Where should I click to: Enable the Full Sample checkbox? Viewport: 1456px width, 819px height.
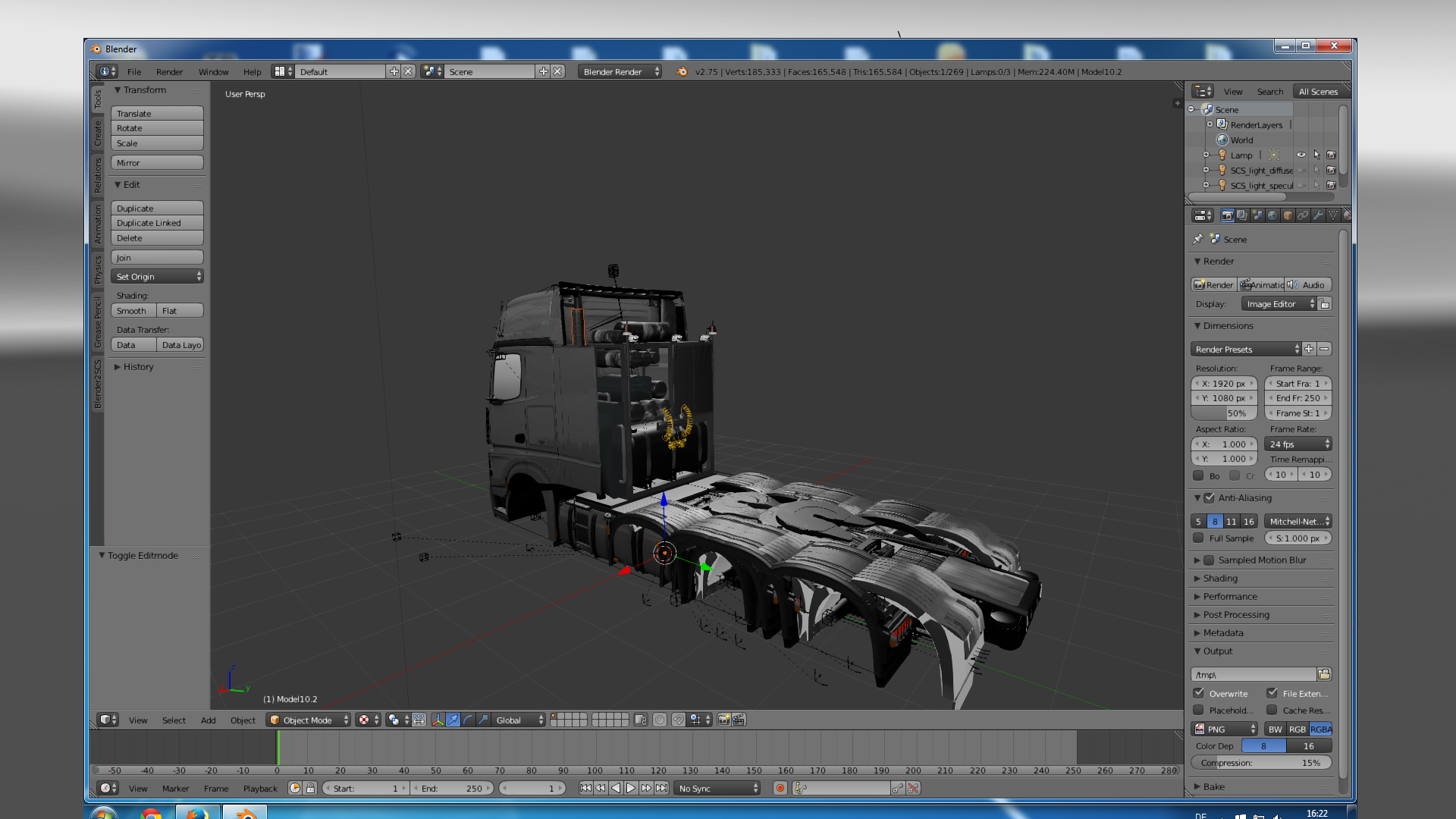click(1199, 538)
